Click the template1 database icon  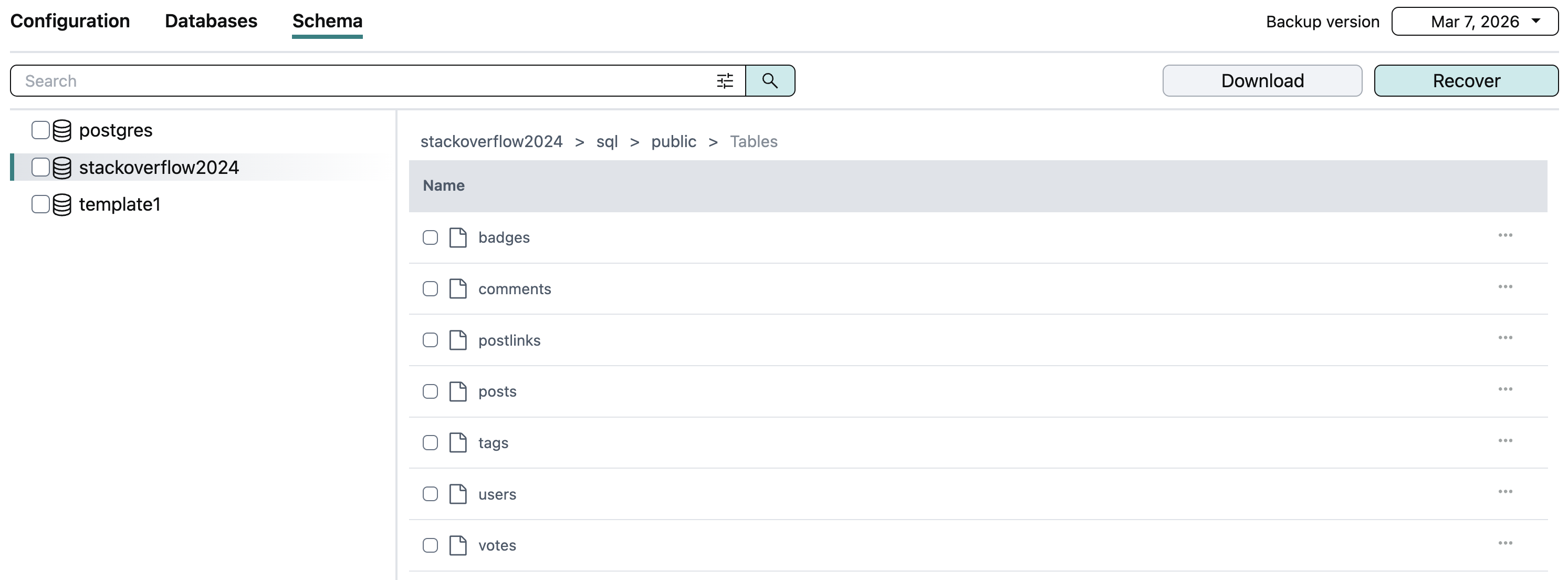pos(61,205)
